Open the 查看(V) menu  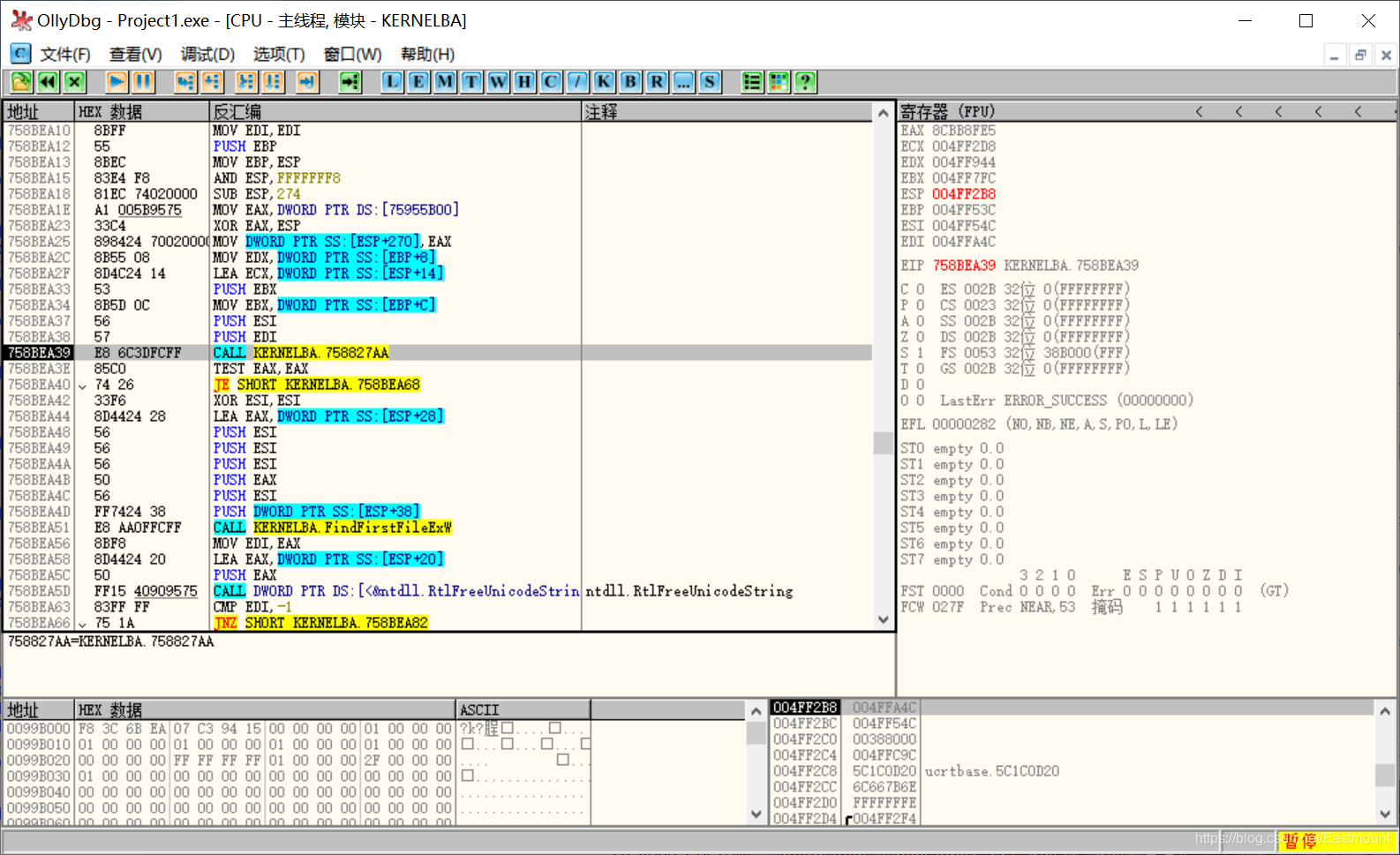[135, 55]
